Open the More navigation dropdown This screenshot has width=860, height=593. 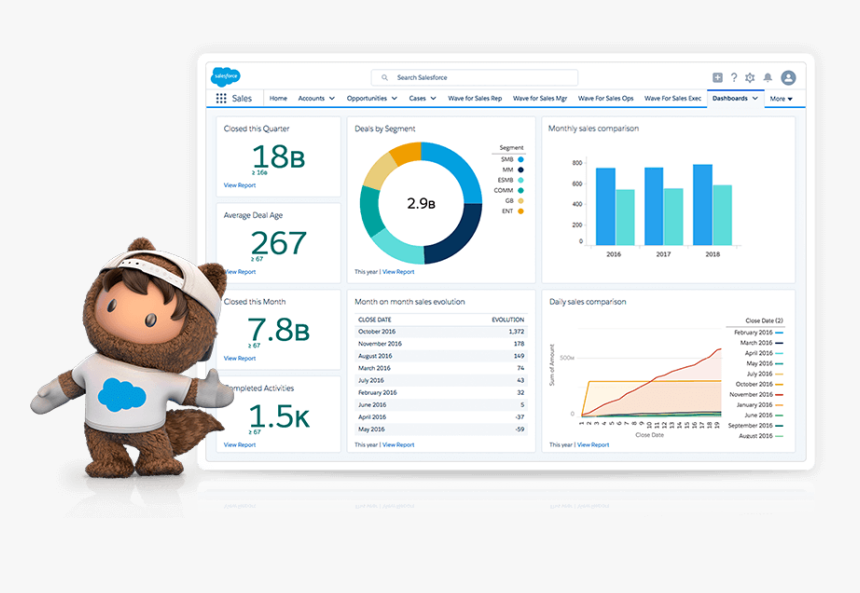coord(781,99)
